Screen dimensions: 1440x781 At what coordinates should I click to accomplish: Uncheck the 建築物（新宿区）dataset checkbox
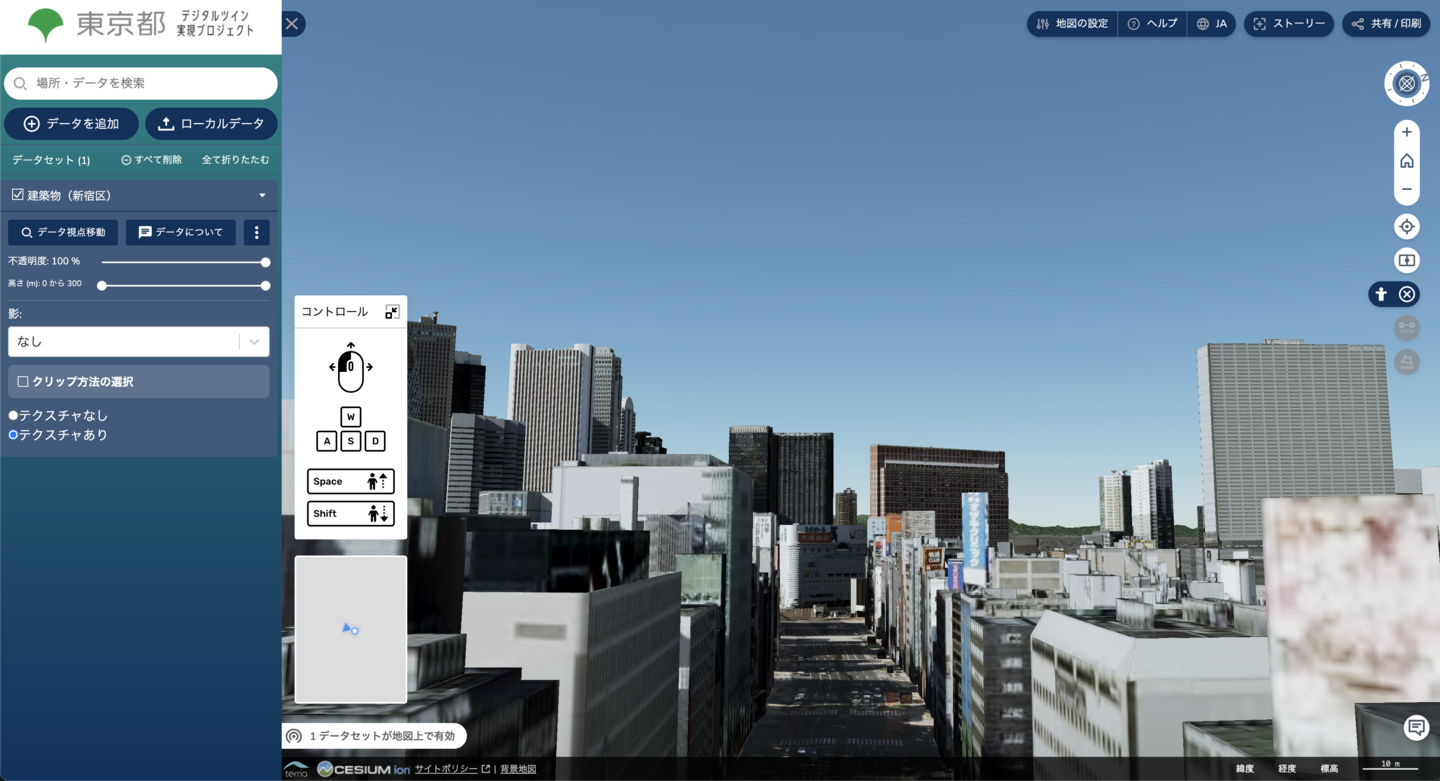[x=18, y=195]
